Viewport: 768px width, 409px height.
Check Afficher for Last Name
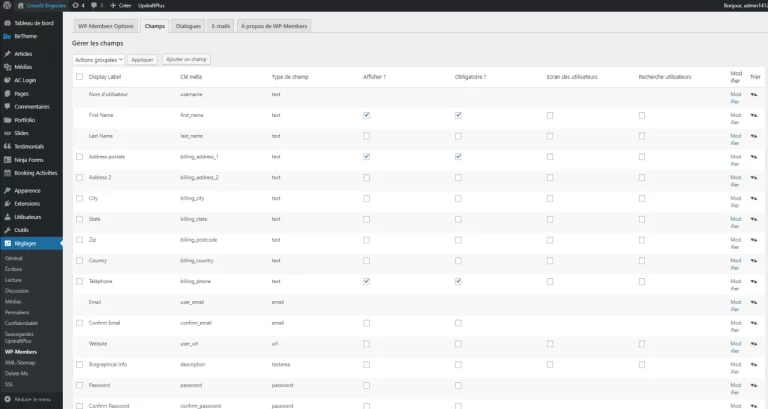coord(366,136)
